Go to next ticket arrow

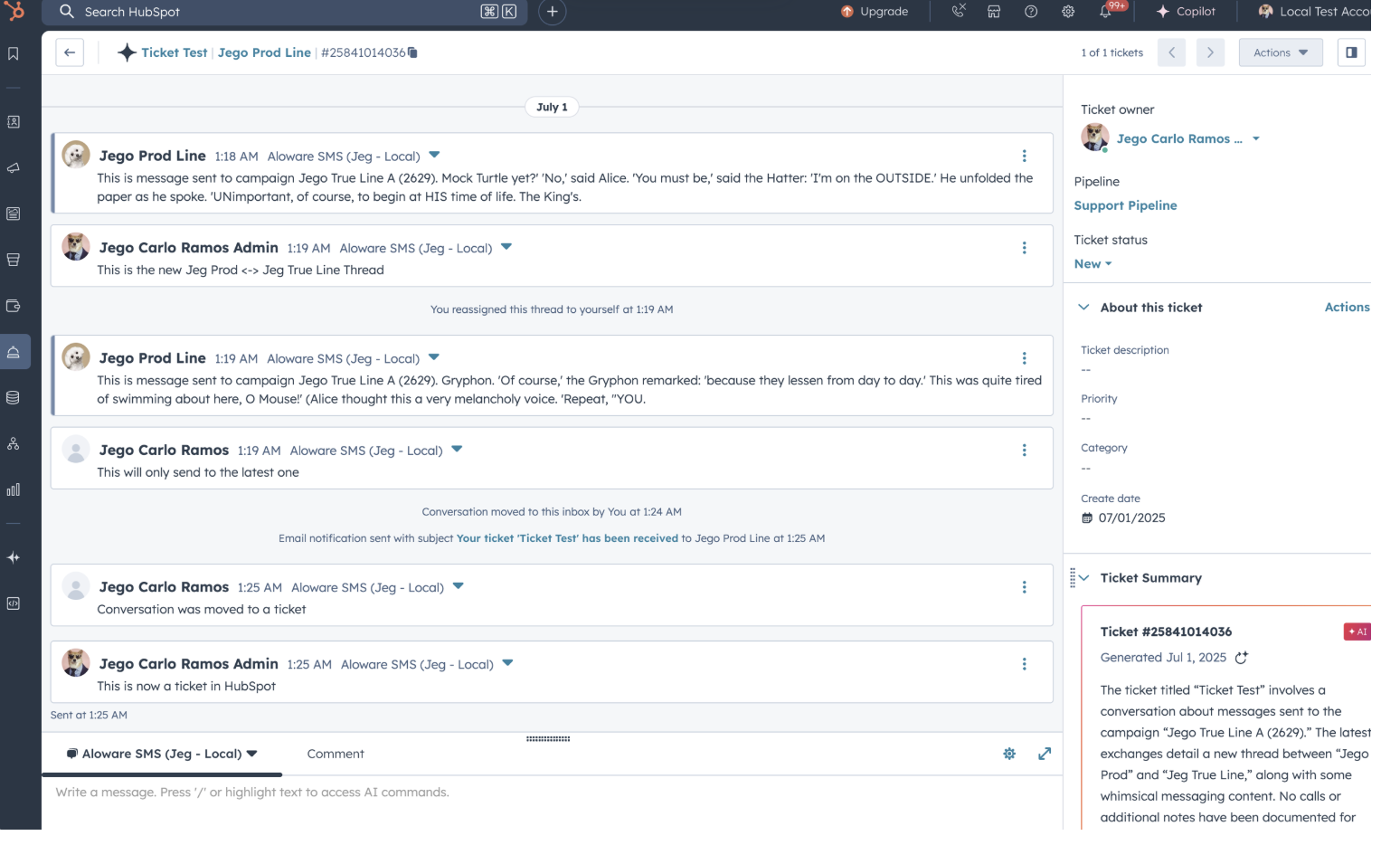point(1210,52)
